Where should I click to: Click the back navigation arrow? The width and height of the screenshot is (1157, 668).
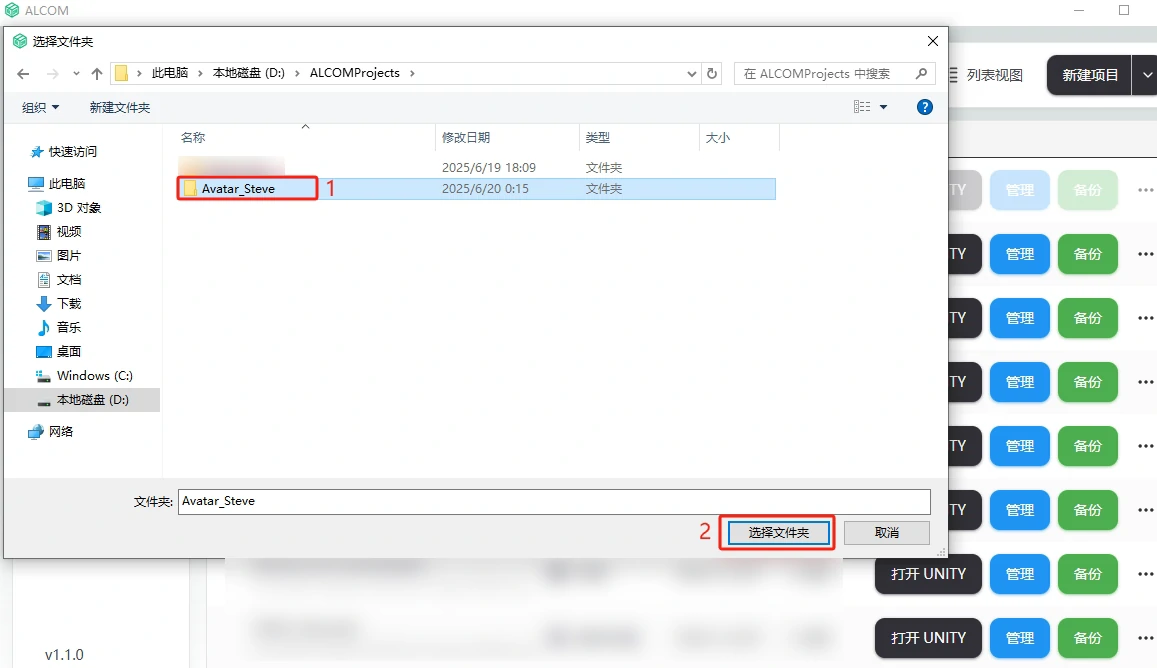coord(24,74)
